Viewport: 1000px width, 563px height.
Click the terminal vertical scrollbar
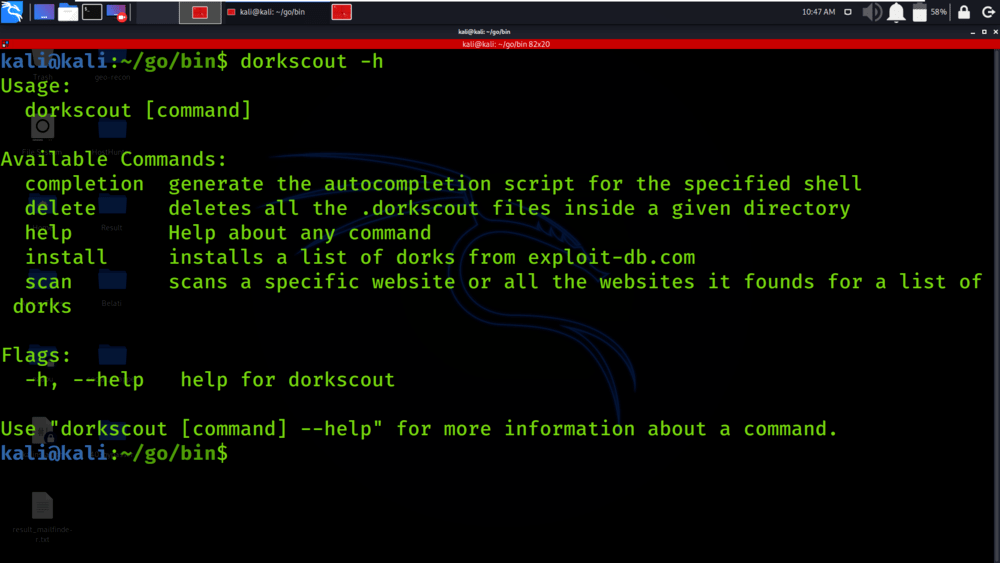point(996,306)
